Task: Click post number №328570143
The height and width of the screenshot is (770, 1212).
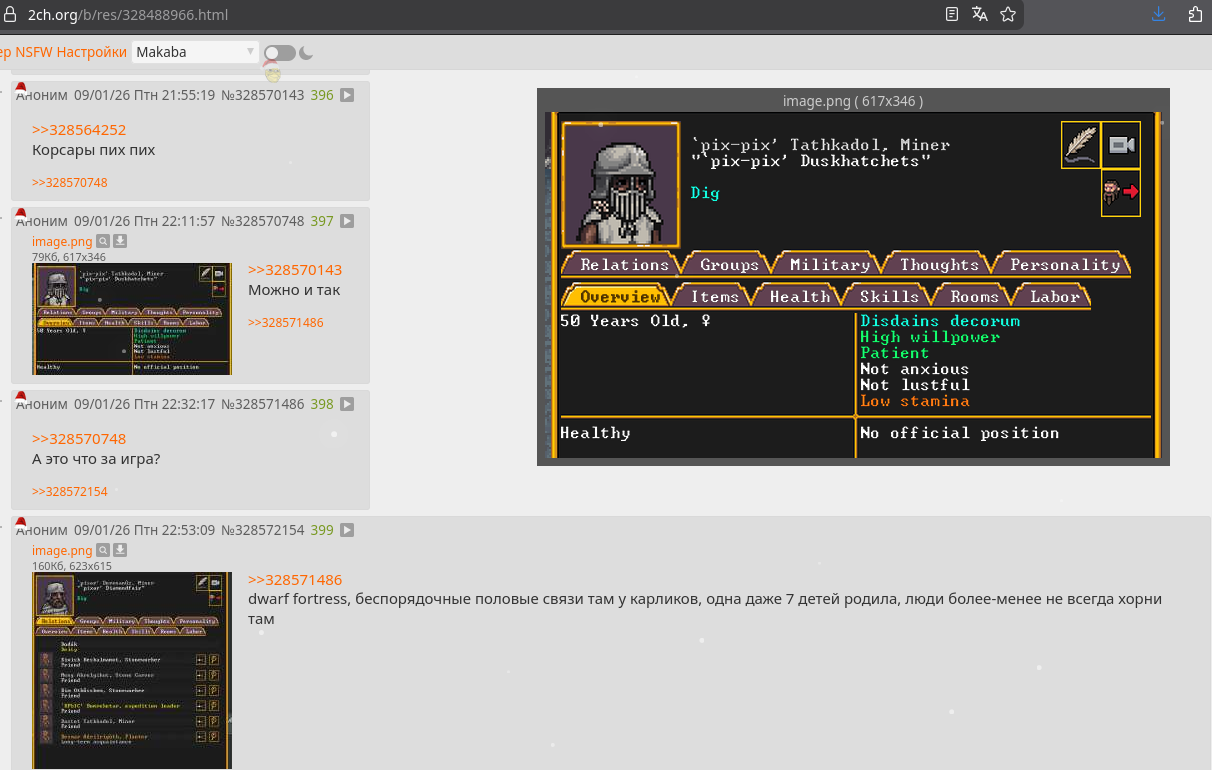Action: point(262,96)
